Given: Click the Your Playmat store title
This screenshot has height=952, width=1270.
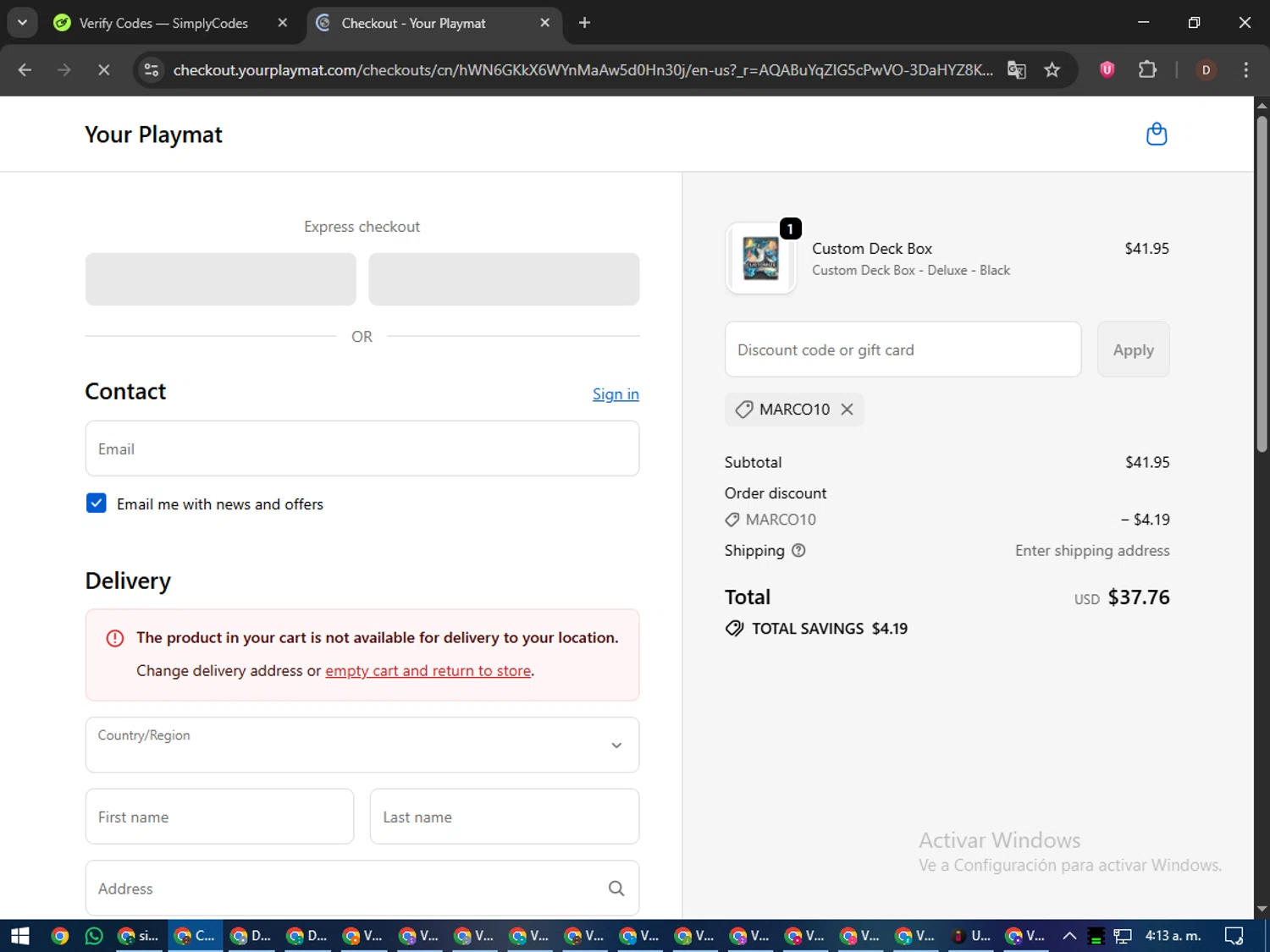Looking at the screenshot, I should (x=153, y=135).
